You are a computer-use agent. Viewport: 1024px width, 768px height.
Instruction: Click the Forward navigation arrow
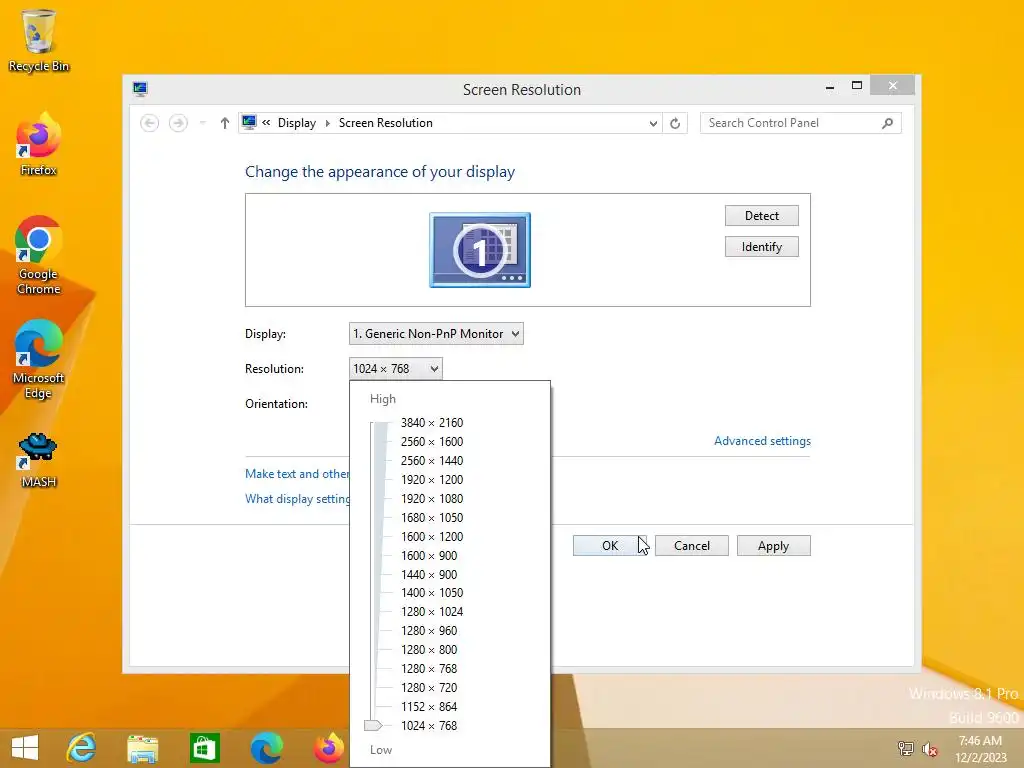pyautogui.click(x=178, y=123)
